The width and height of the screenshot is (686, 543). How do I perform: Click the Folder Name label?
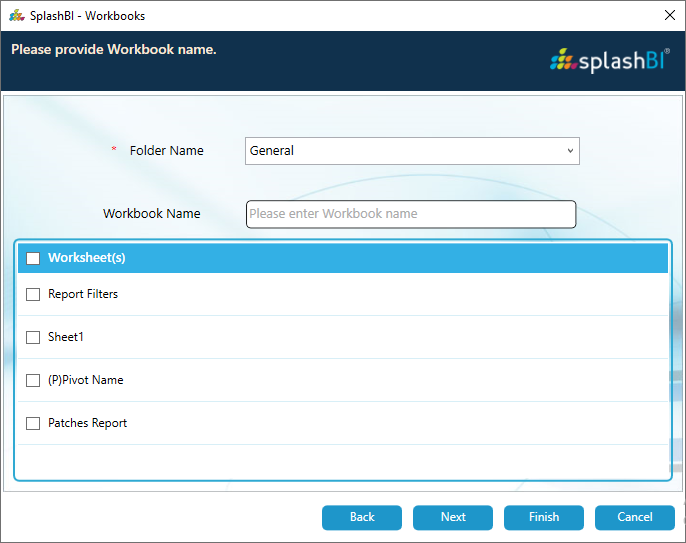pyautogui.click(x=166, y=151)
